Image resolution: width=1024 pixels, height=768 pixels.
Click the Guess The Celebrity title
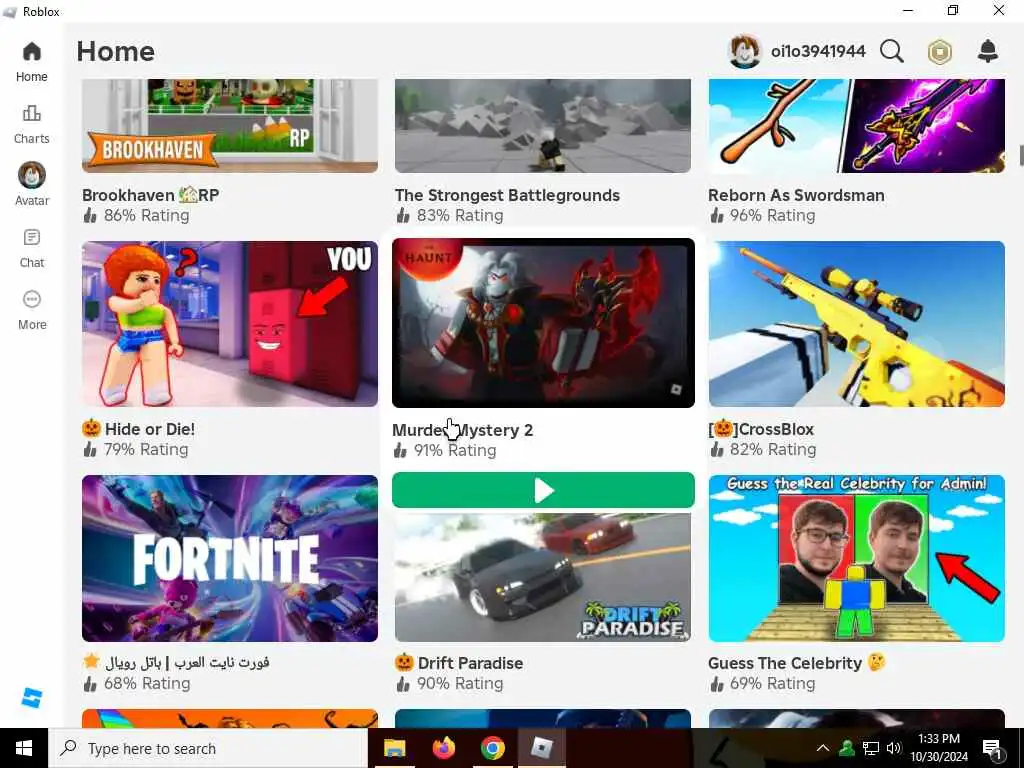click(797, 663)
